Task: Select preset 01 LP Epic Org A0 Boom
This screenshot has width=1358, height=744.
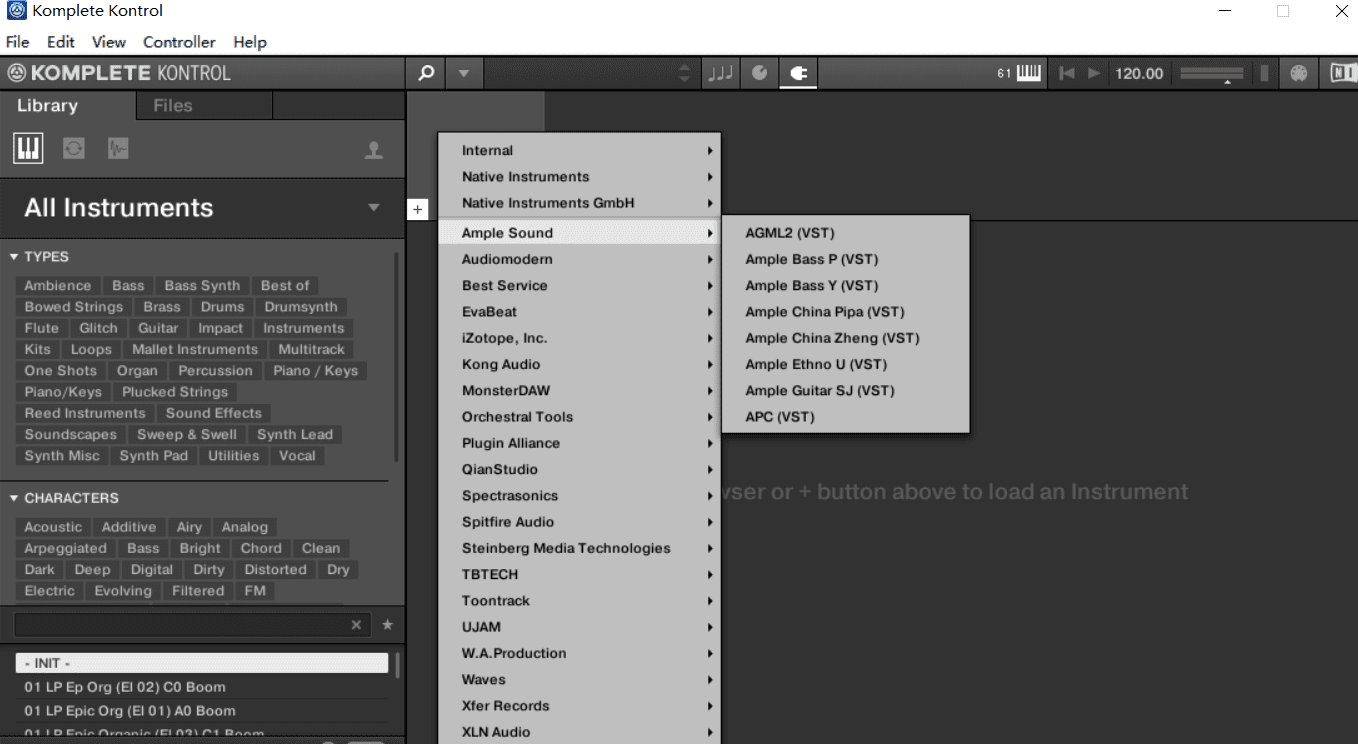Action: tap(202, 711)
